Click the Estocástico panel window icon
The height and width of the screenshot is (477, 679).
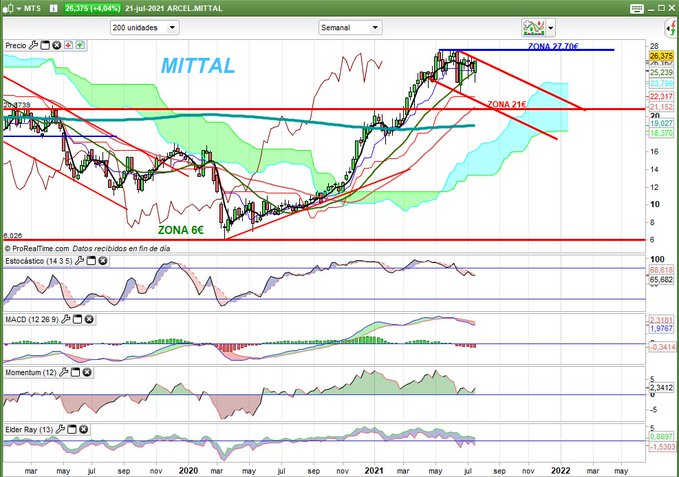[x=91, y=261]
